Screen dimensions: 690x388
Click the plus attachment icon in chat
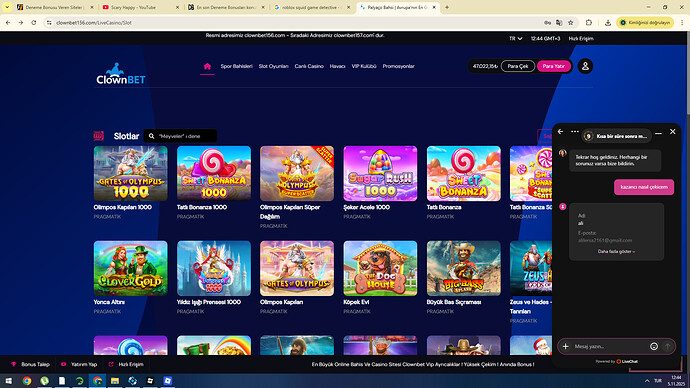(565, 347)
